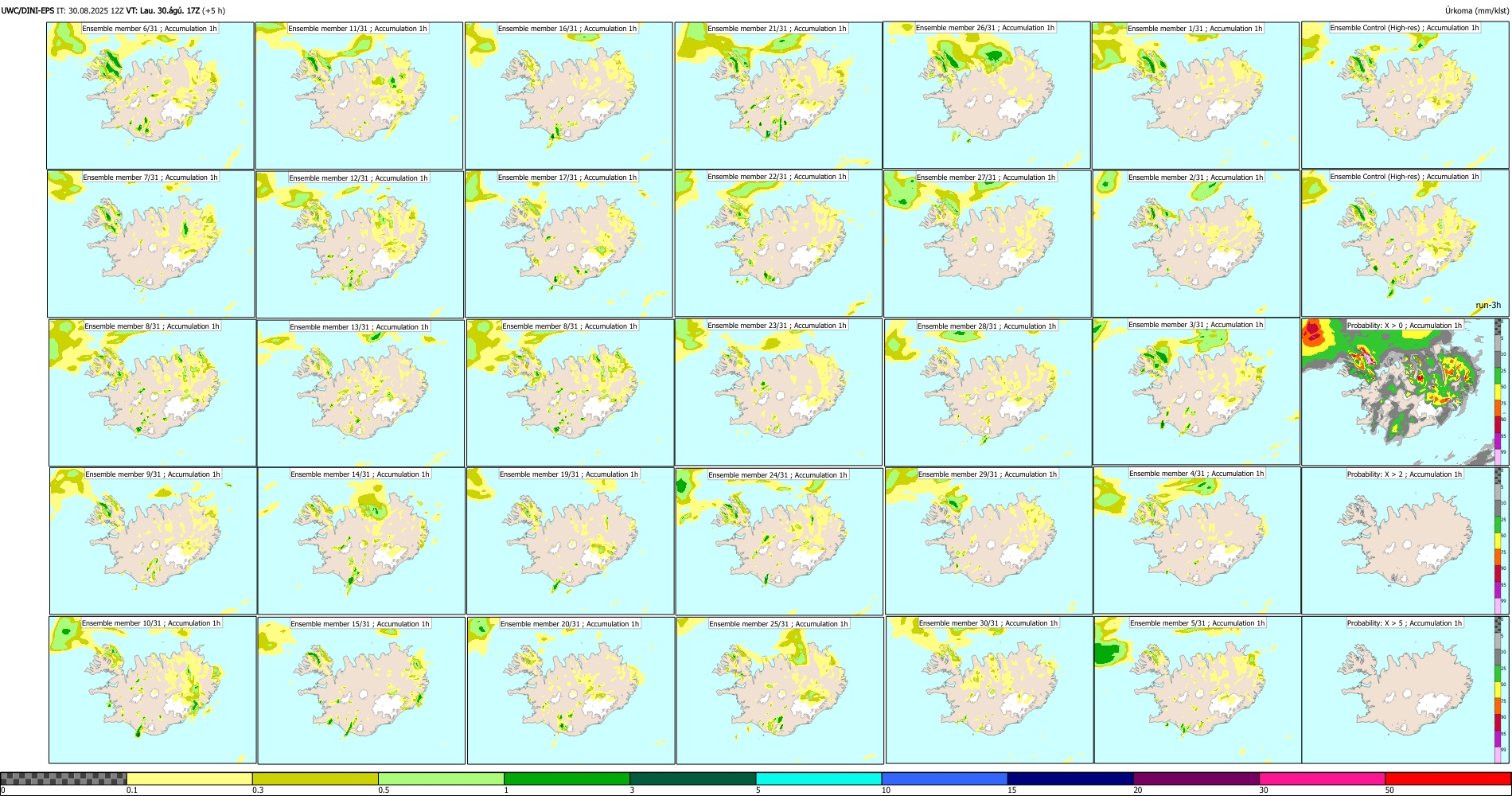
Task: Open the Ensemble member 30/31 map
Action: [x=989, y=690]
